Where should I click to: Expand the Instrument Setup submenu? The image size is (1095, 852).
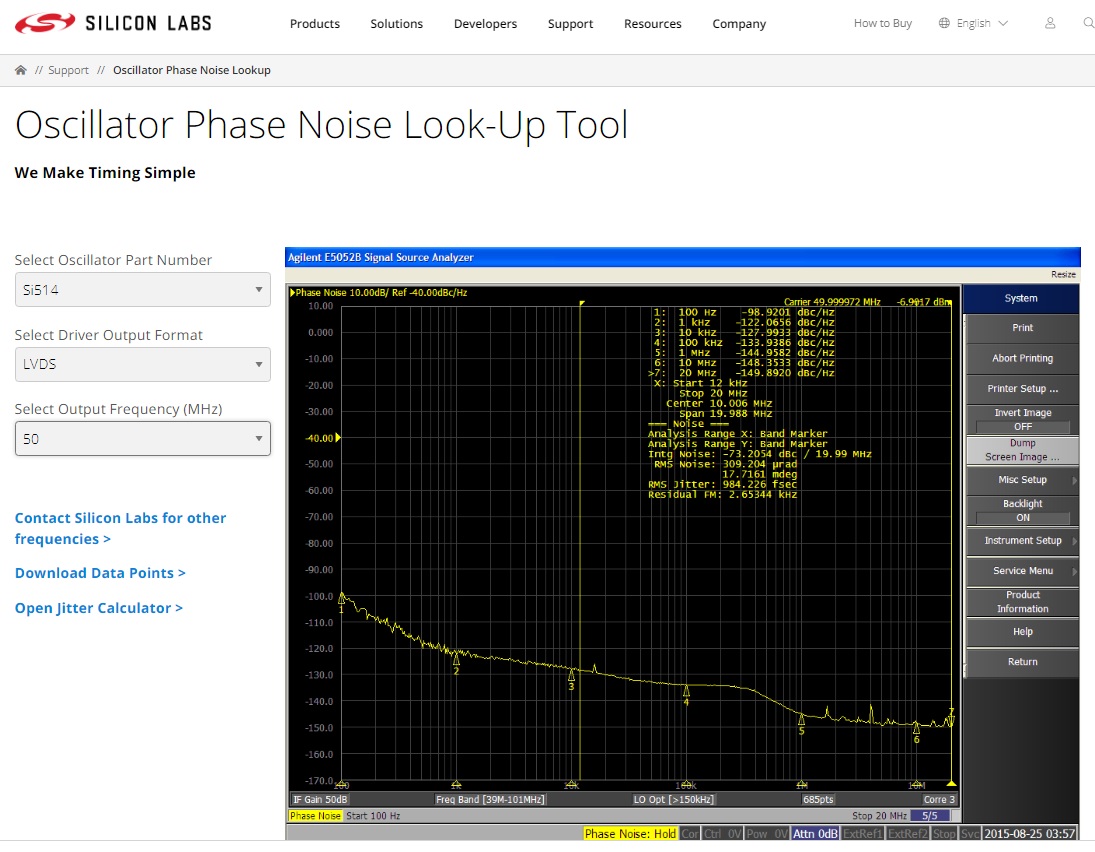point(1022,541)
